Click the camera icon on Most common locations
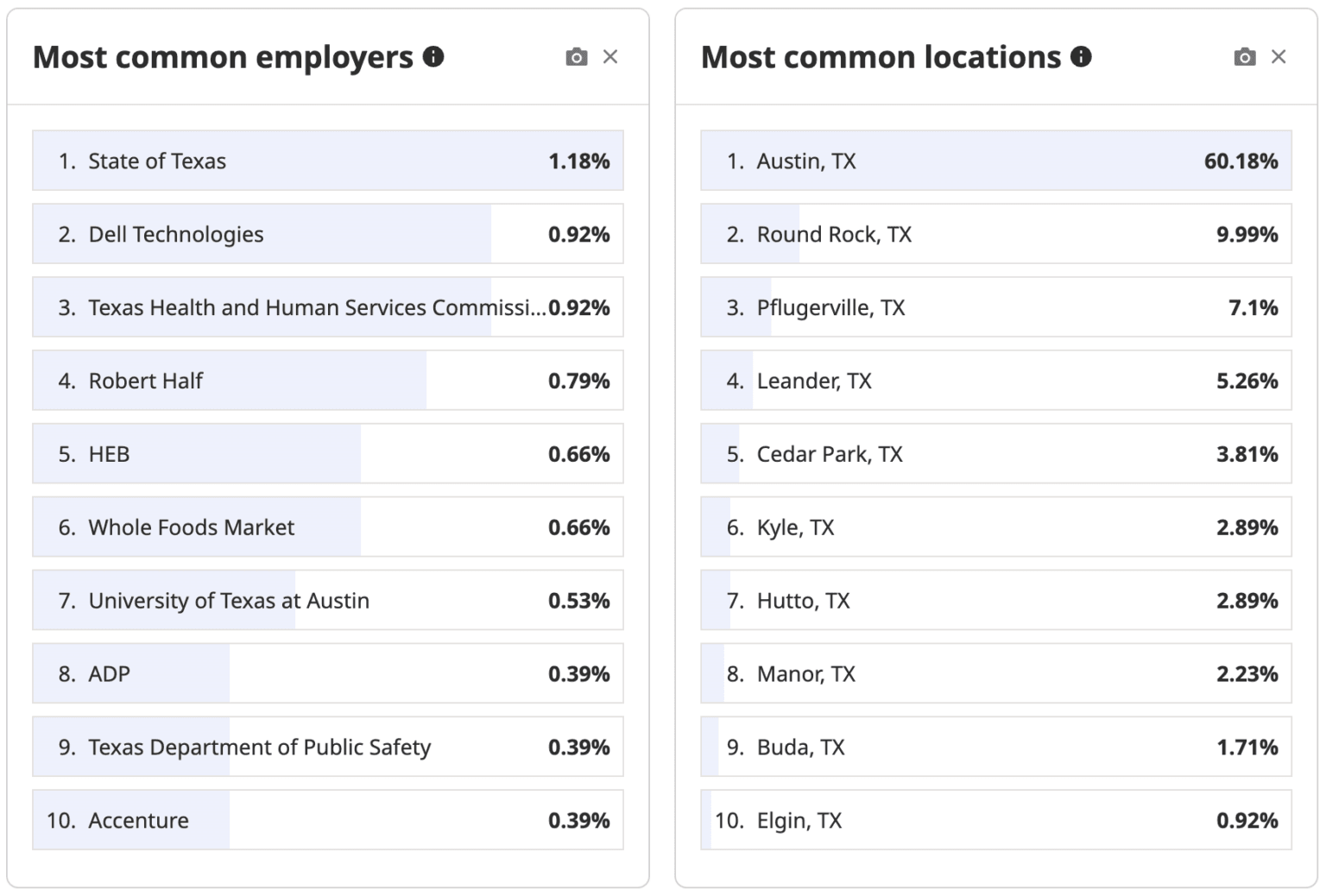Image resolution: width=1326 pixels, height=896 pixels. pyautogui.click(x=1244, y=57)
